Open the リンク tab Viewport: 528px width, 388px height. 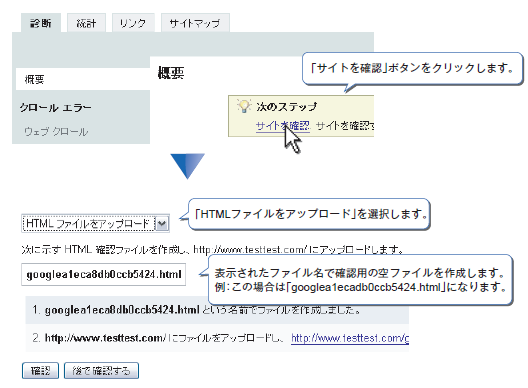pos(133,23)
